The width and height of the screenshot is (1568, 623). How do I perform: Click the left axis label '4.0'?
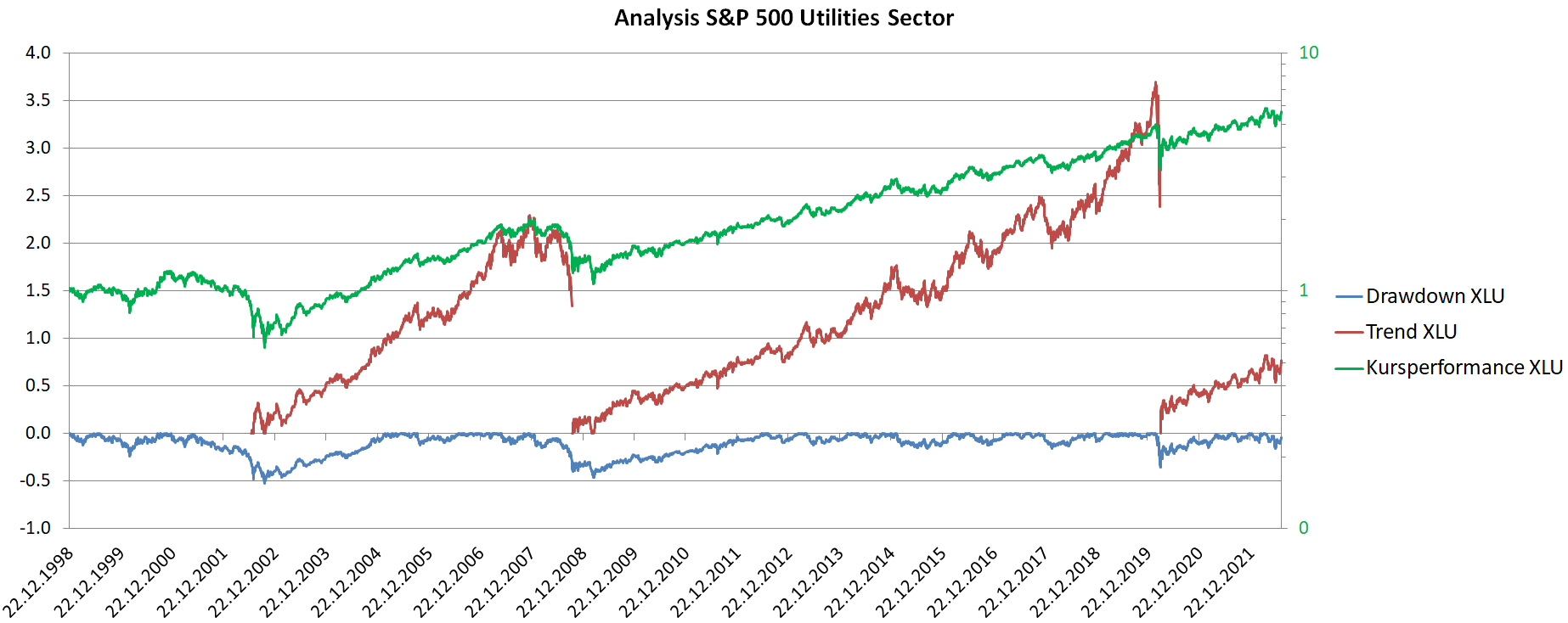[x=38, y=53]
